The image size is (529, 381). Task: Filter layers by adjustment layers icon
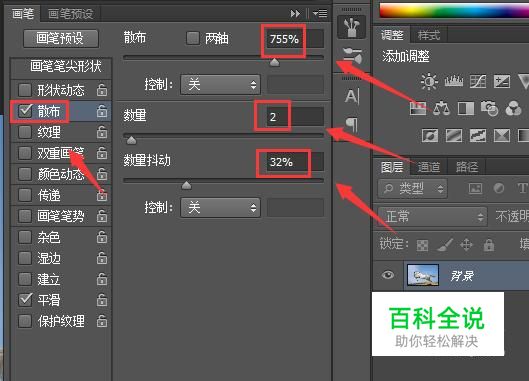click(x=499, y=188)
